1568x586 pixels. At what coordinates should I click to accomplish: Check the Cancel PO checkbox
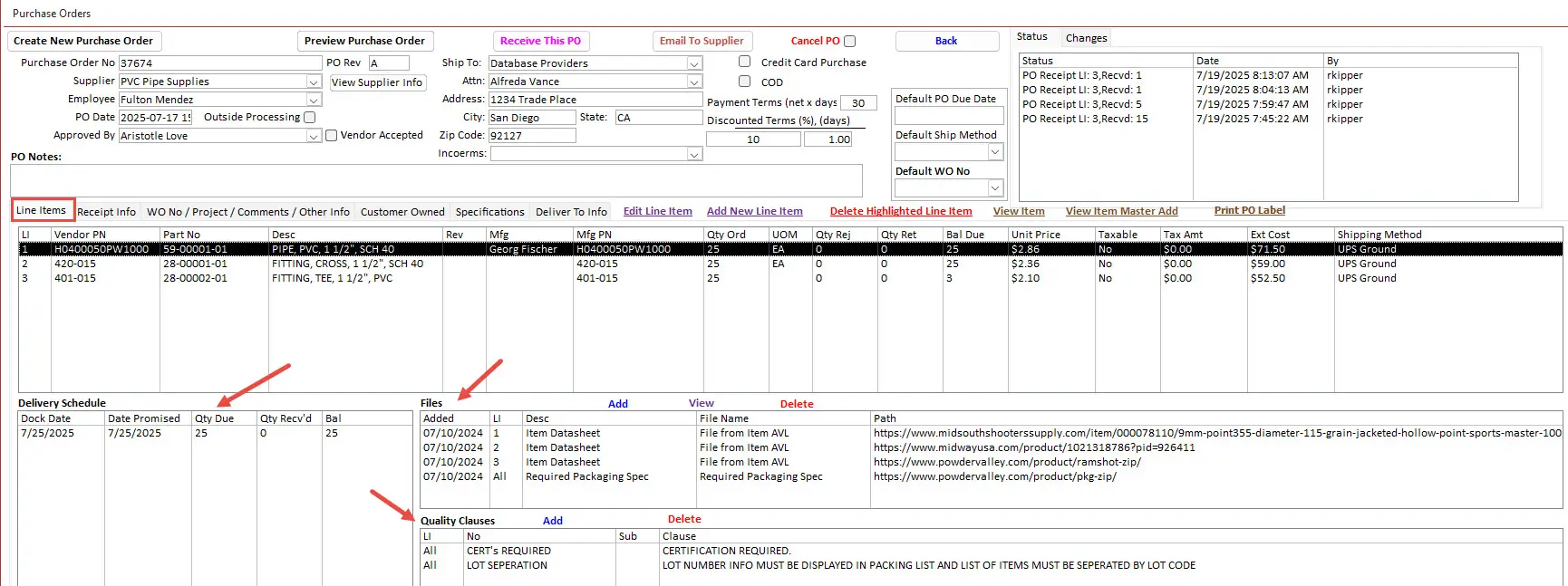(x=849, y=41)
